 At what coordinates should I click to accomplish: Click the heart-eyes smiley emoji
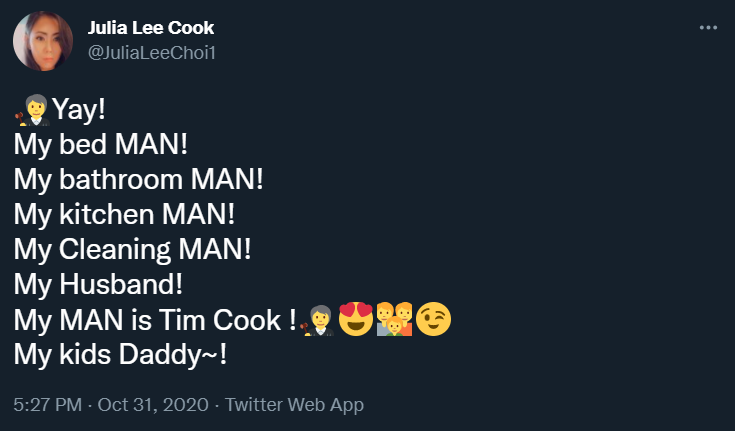pyautogui.click(x=356, y=320)
